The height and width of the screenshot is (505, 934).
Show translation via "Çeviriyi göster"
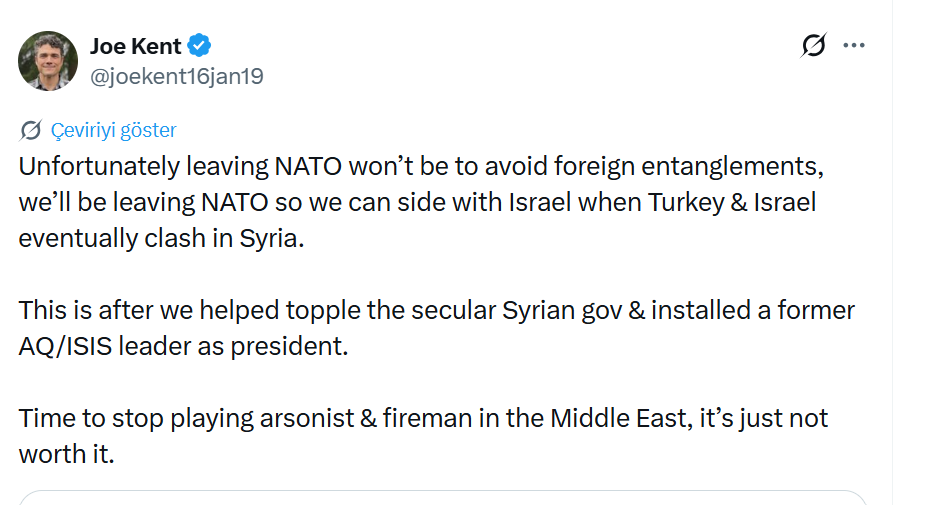(113, 130)
